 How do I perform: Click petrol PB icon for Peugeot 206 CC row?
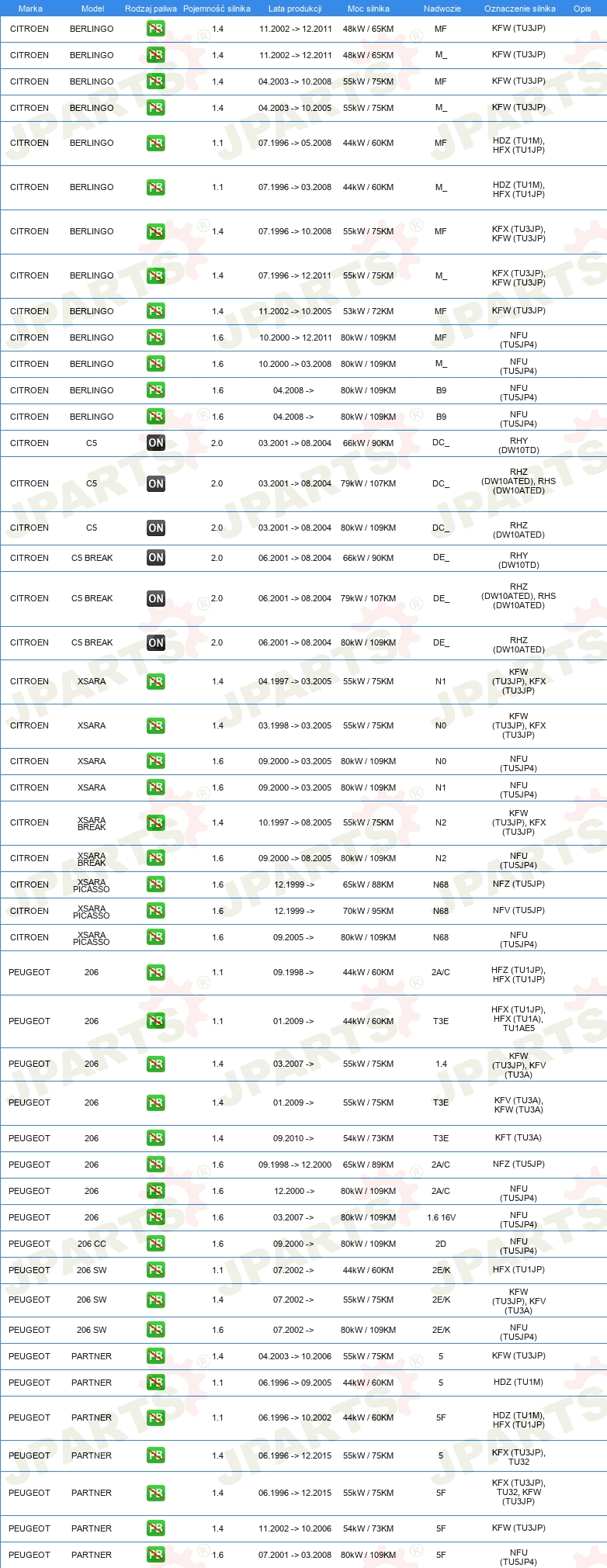[156, 1244]
